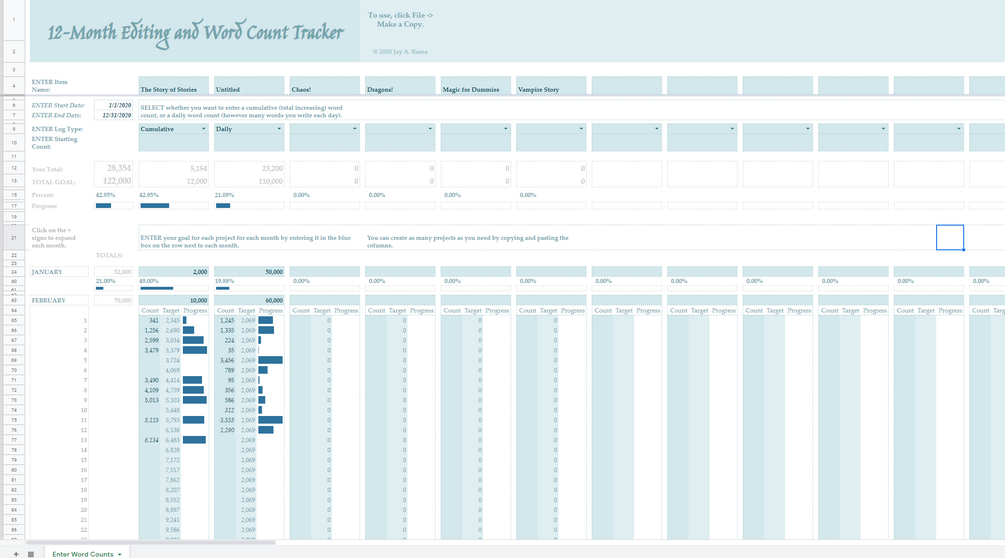This screenshot has width=1005, height=558.
Task: Select count cell 3,479
Action: point(150,350)
